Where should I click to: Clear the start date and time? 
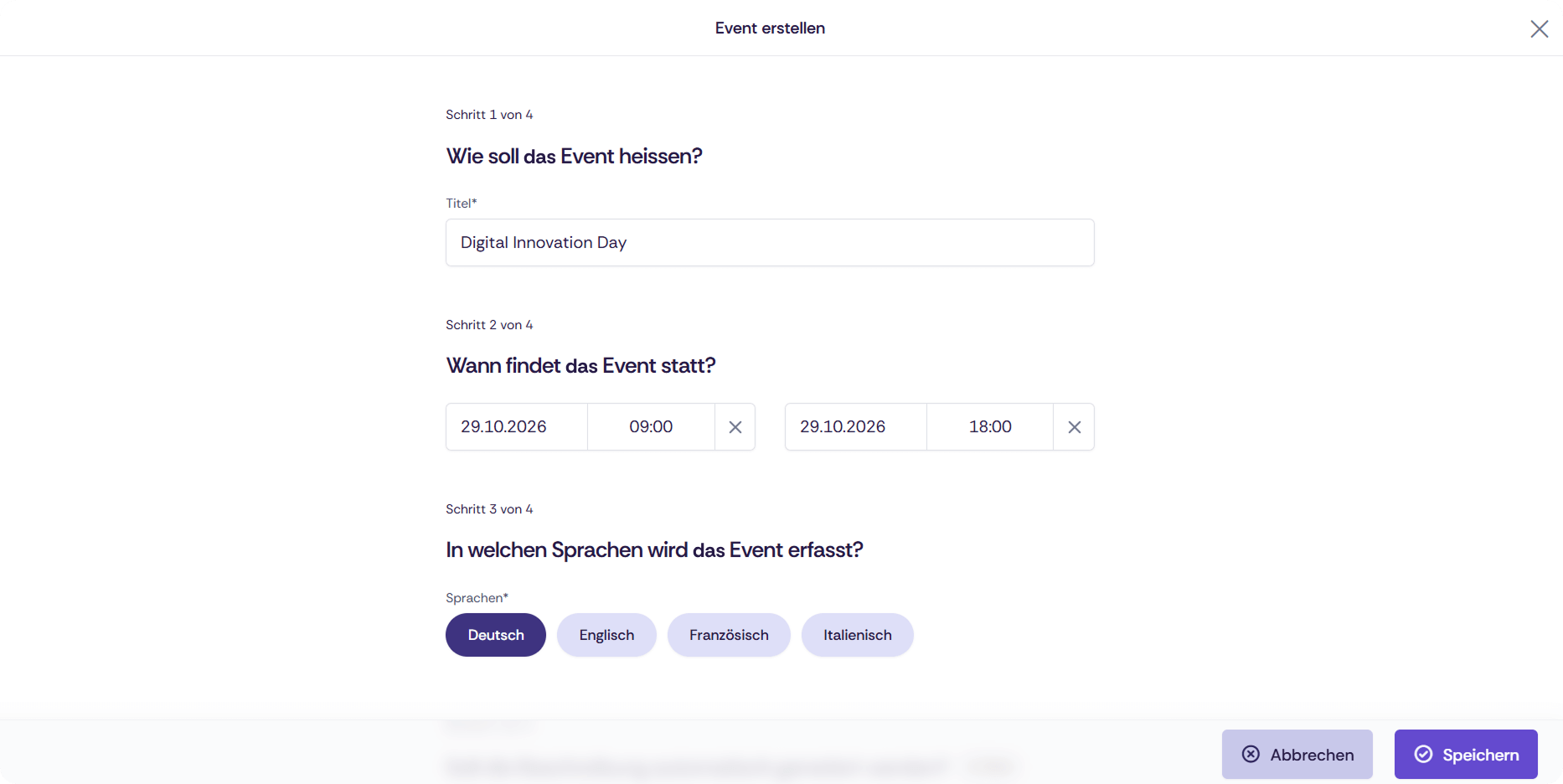pos(735,427)
